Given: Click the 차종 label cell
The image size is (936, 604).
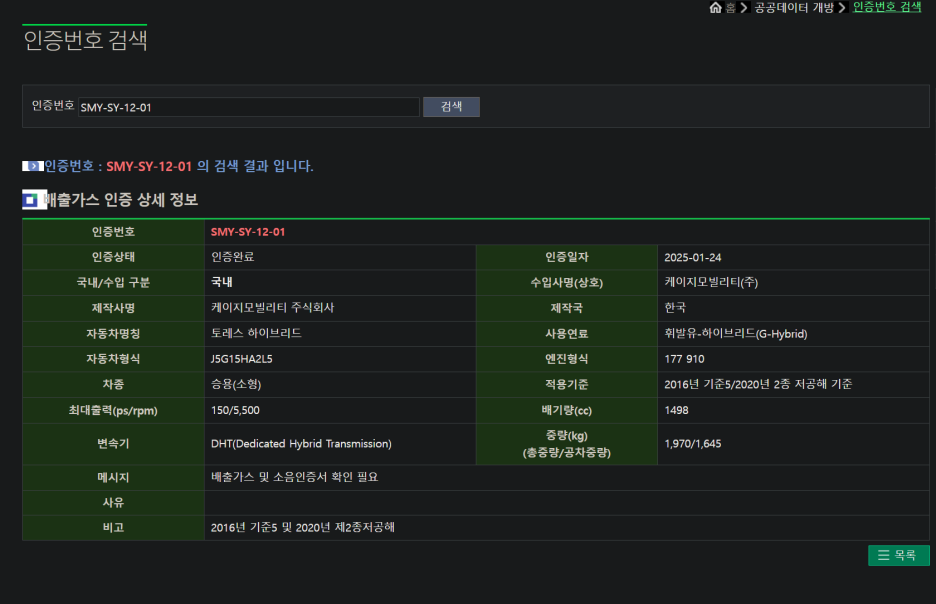Looking at the screenshot, I should point(113,384).
